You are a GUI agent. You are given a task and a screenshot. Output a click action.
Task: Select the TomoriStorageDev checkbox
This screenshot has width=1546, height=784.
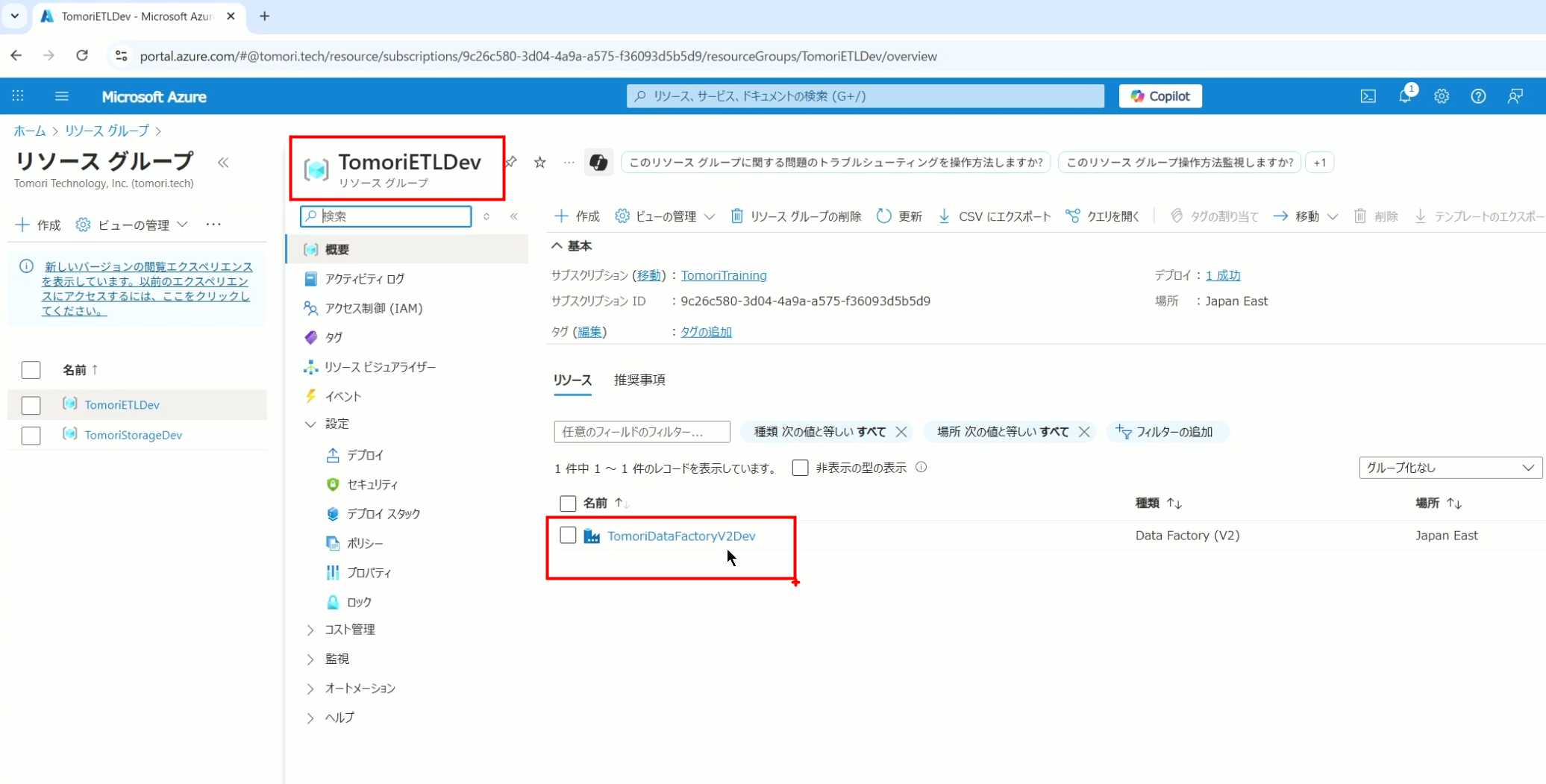click(x=31, y=435)
